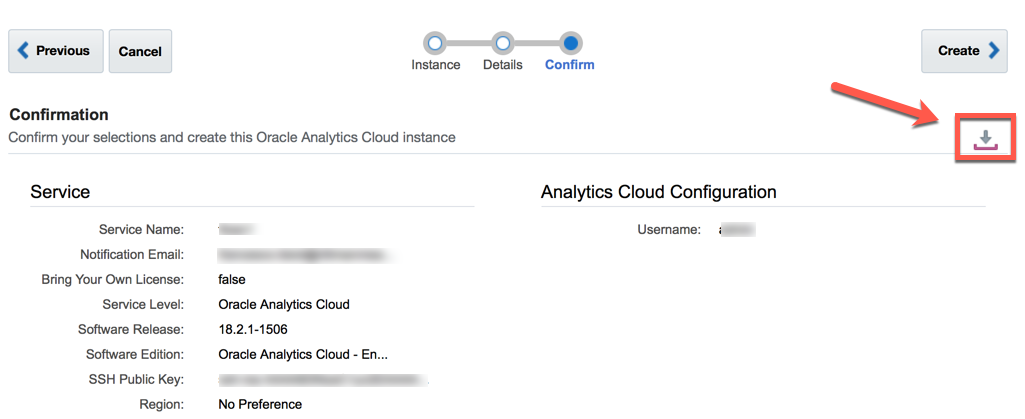Click the Analytics Cloud Configuration heading

(x=659, y=192)
